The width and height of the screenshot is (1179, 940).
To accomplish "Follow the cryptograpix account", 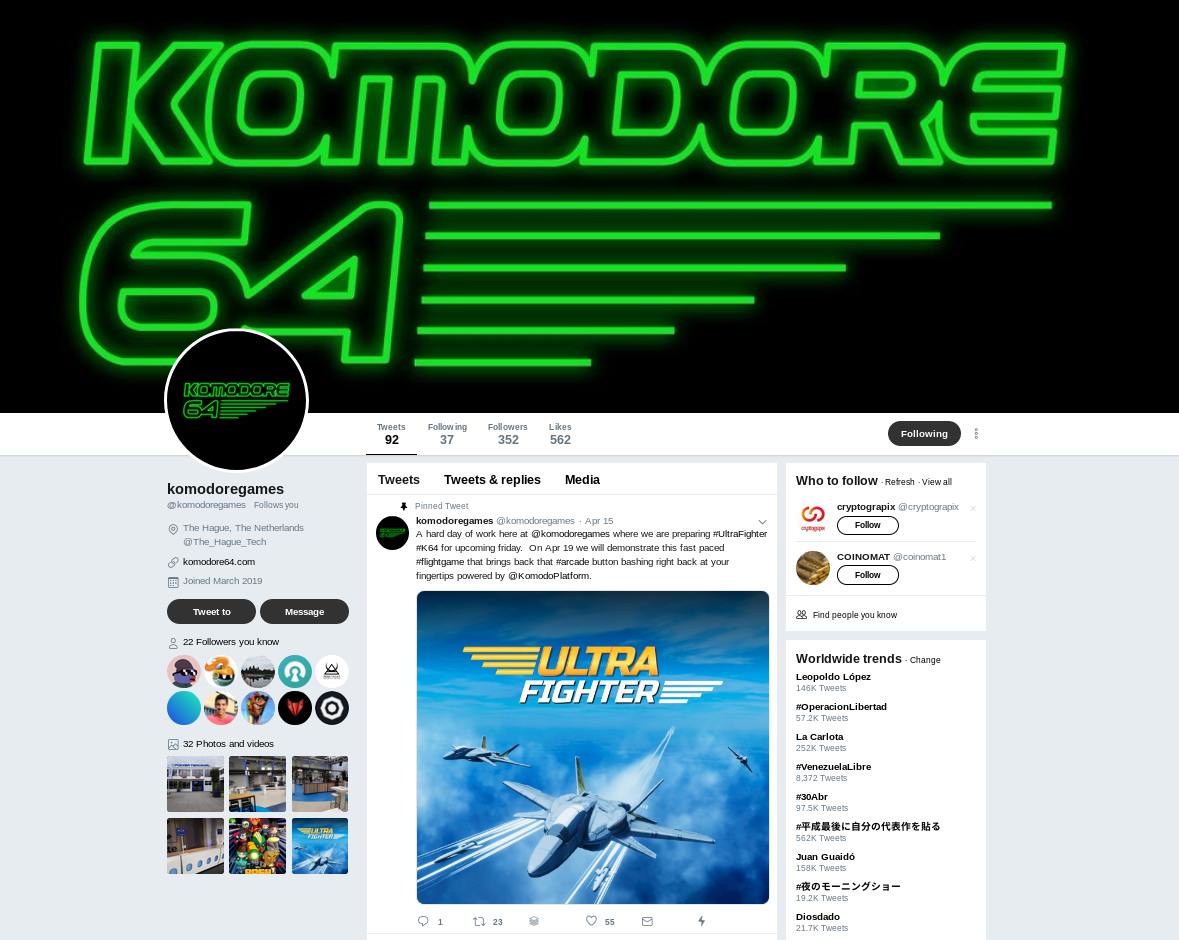I will pos(868,525).
